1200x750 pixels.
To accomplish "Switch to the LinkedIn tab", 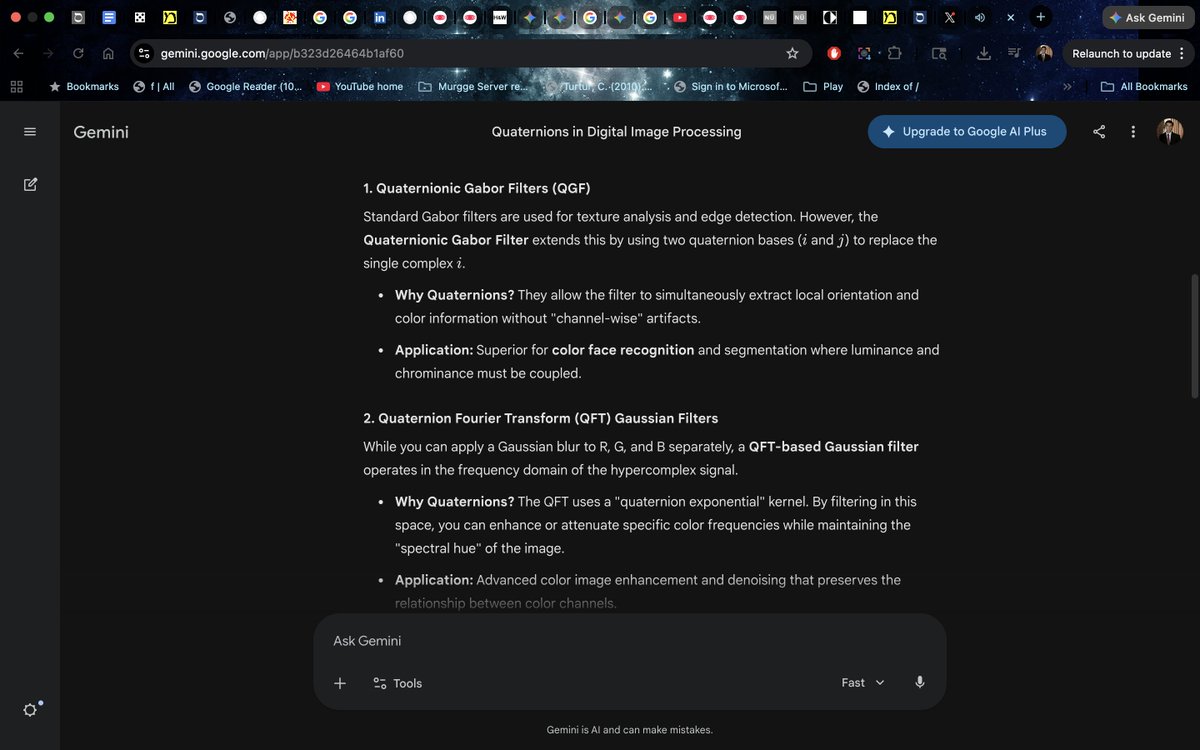I will (380, 17).
